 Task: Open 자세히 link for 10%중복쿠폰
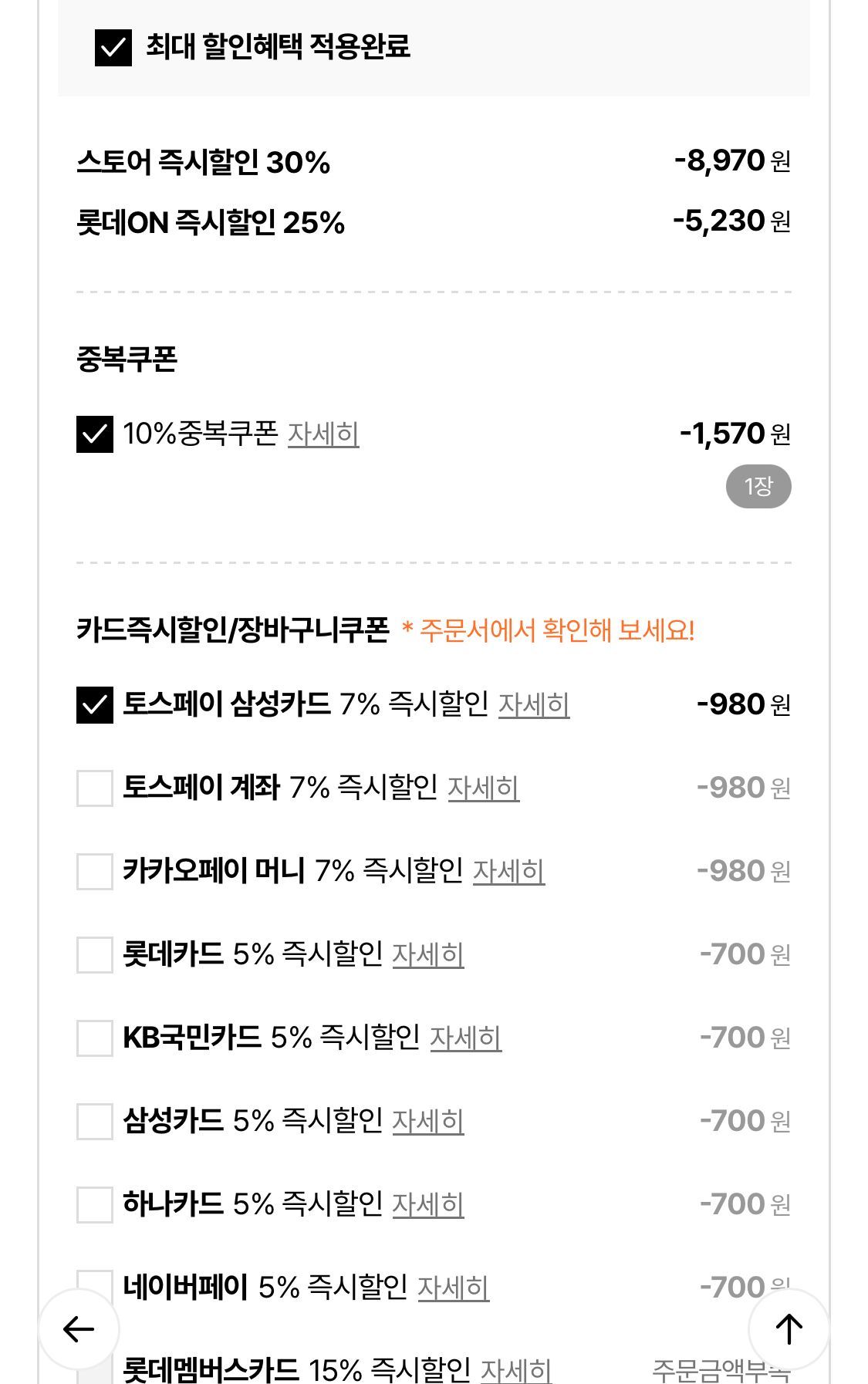coord(323,434)
